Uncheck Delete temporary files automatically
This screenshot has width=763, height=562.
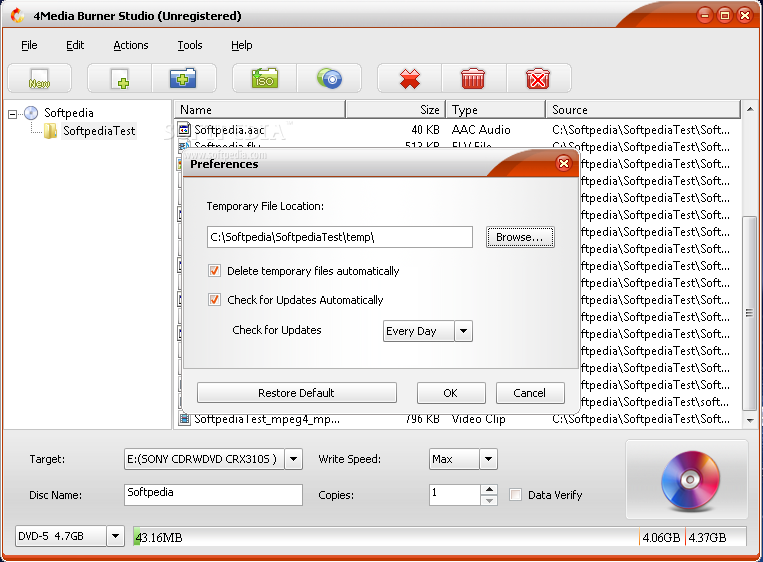tap(214, 271)
